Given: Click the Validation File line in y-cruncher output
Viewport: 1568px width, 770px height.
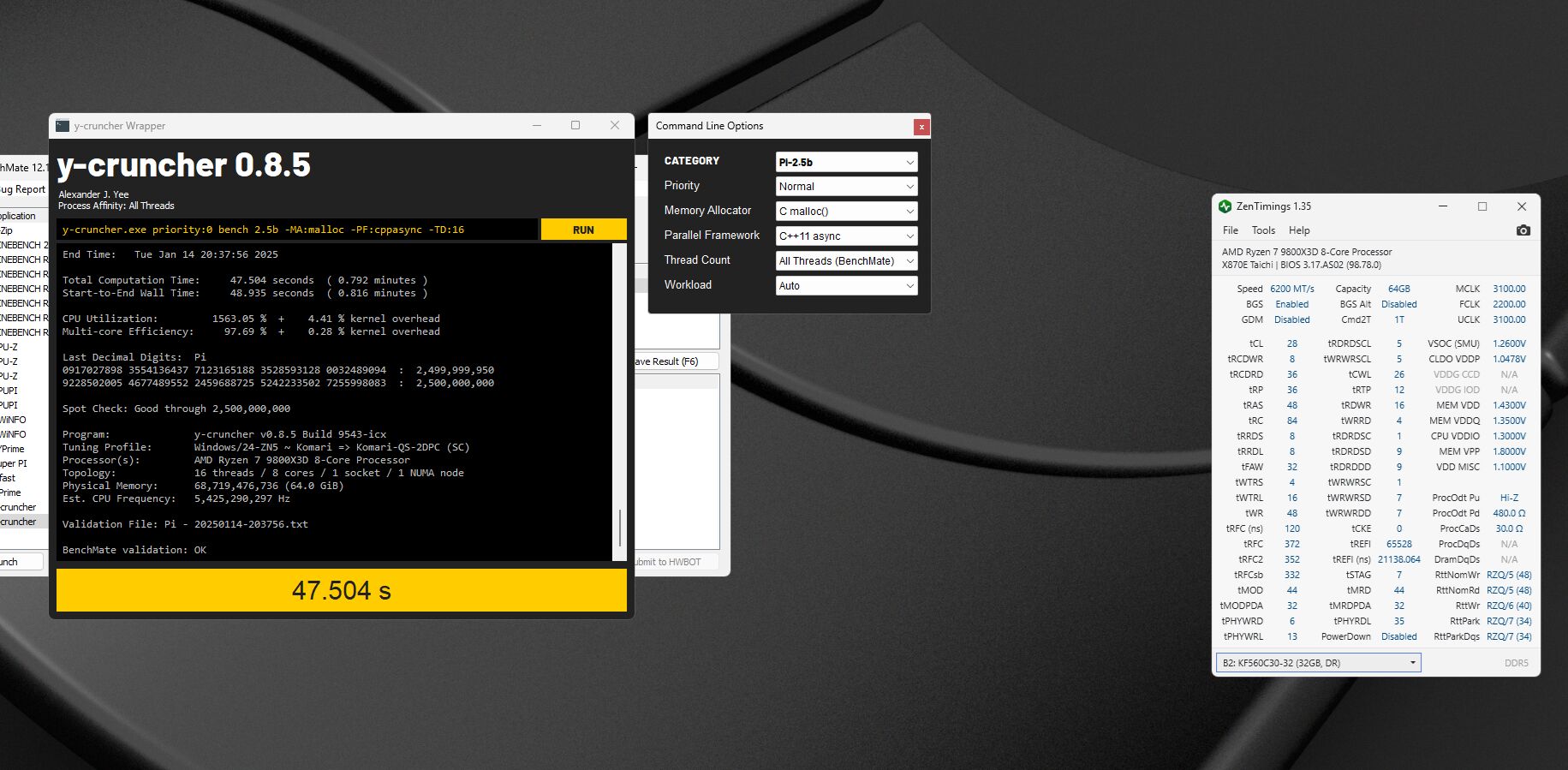Looking at the screenshot, I should (185, 524).
